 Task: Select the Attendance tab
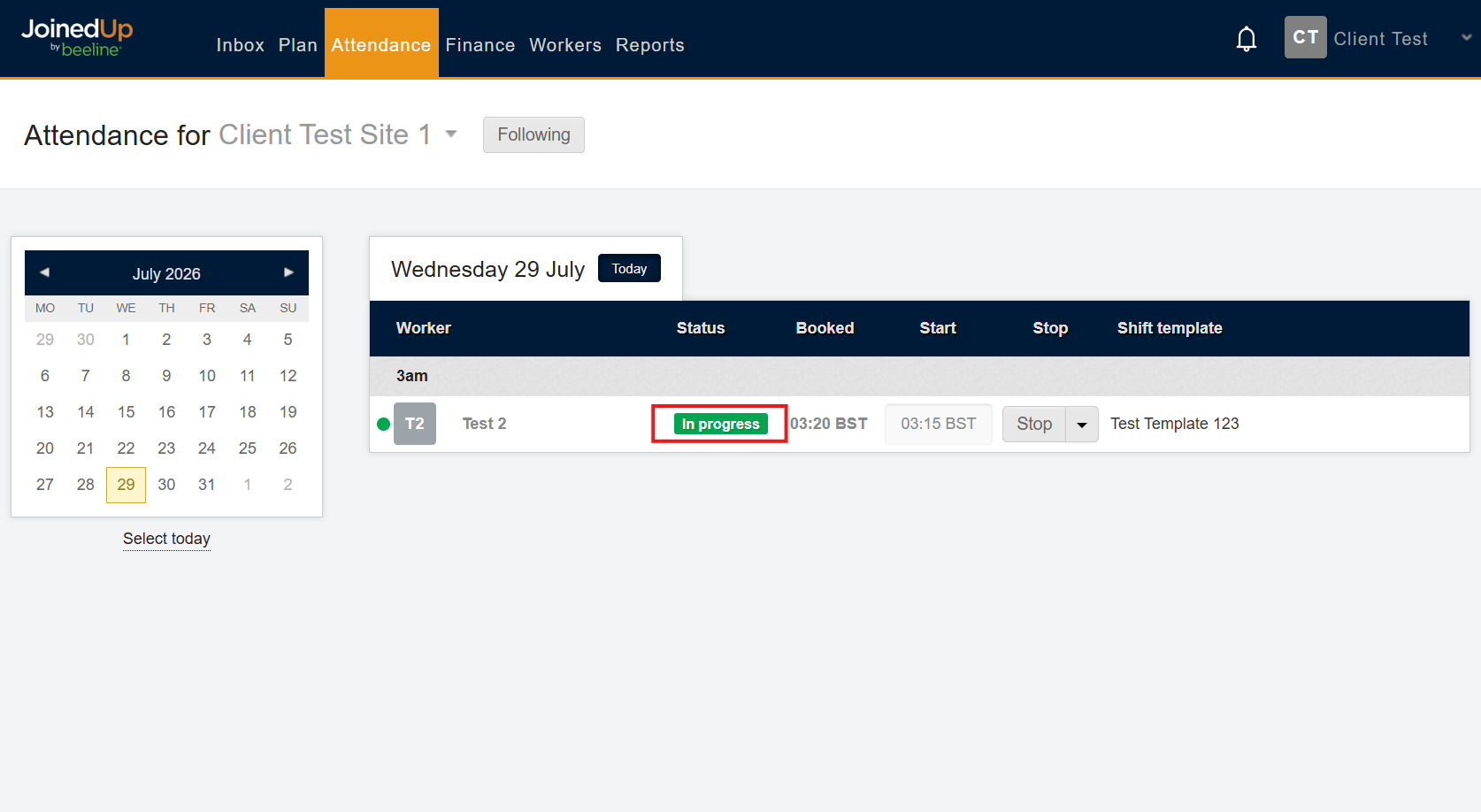click(381, 43)
